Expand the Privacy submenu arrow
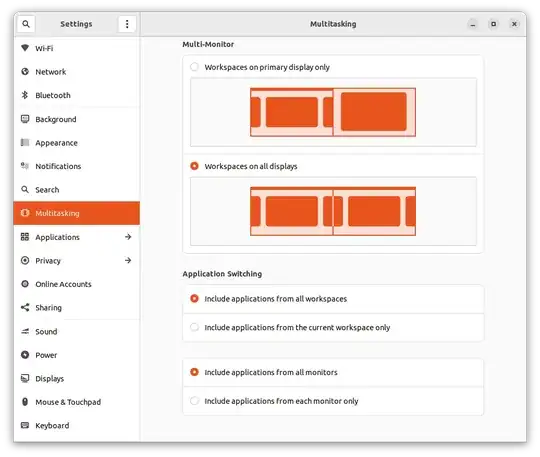 coord(128,260)
